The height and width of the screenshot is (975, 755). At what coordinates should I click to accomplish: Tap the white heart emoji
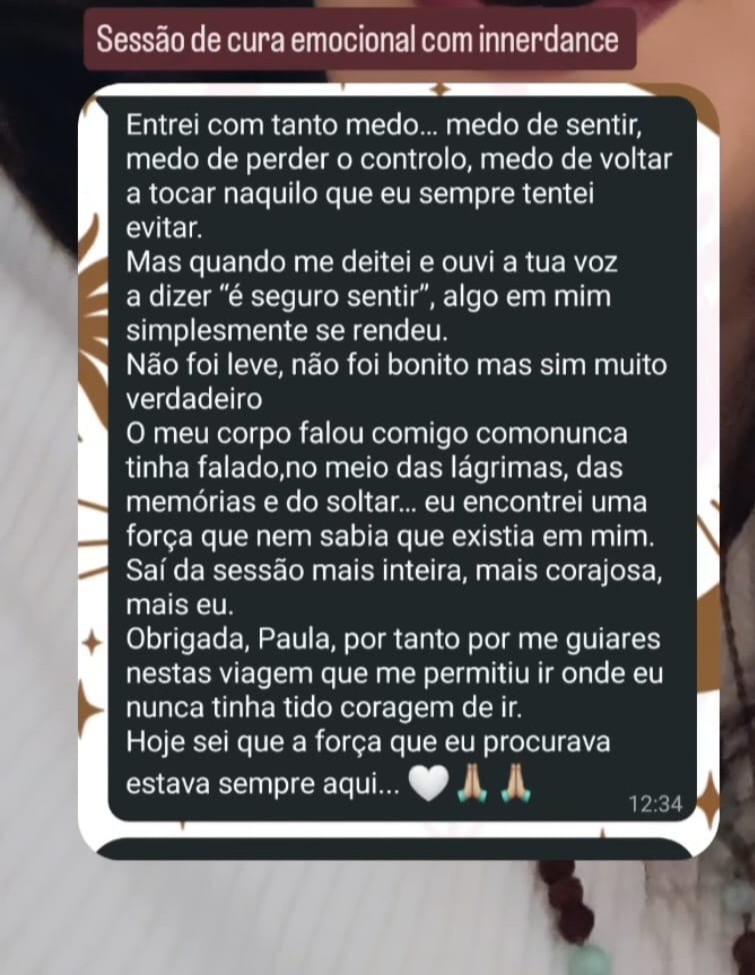pos(428,783)
